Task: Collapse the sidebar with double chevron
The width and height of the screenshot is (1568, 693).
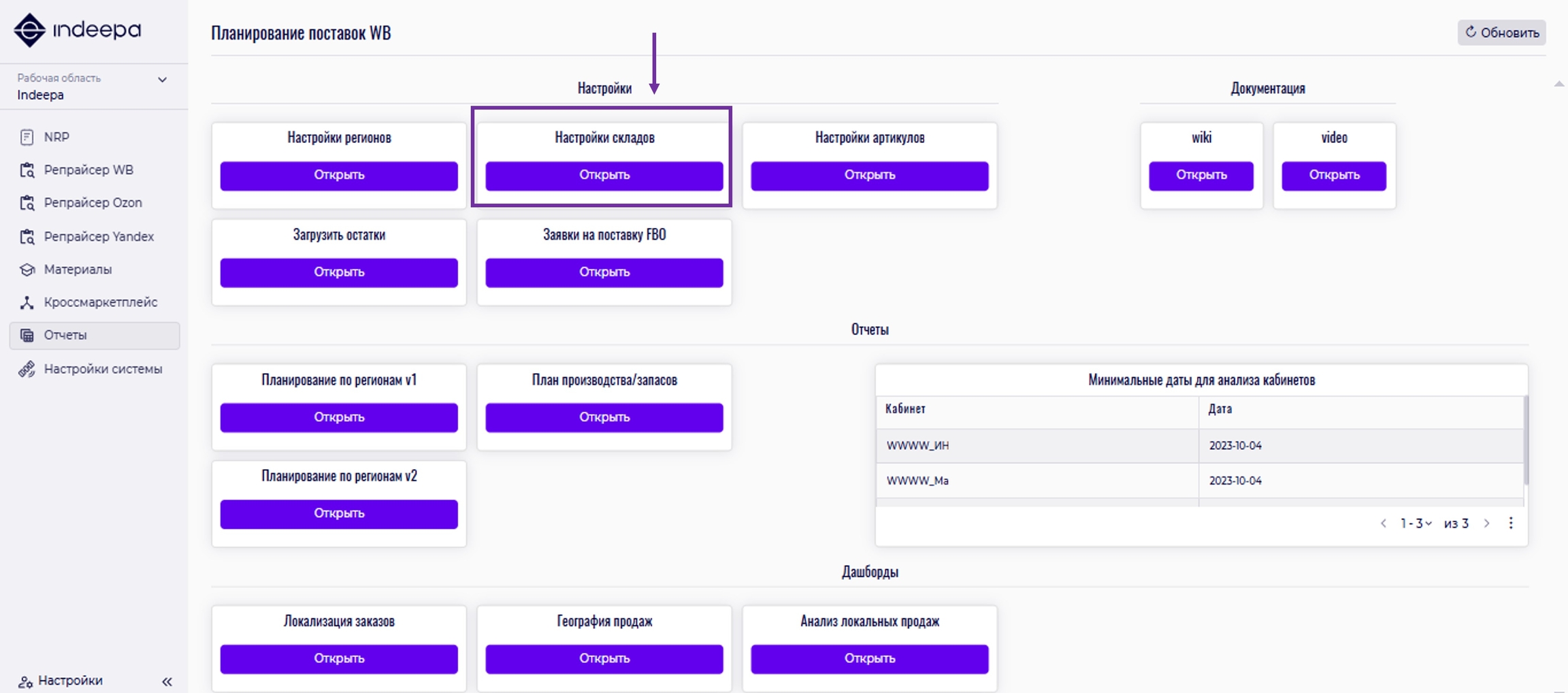Action: pos(167,681)
